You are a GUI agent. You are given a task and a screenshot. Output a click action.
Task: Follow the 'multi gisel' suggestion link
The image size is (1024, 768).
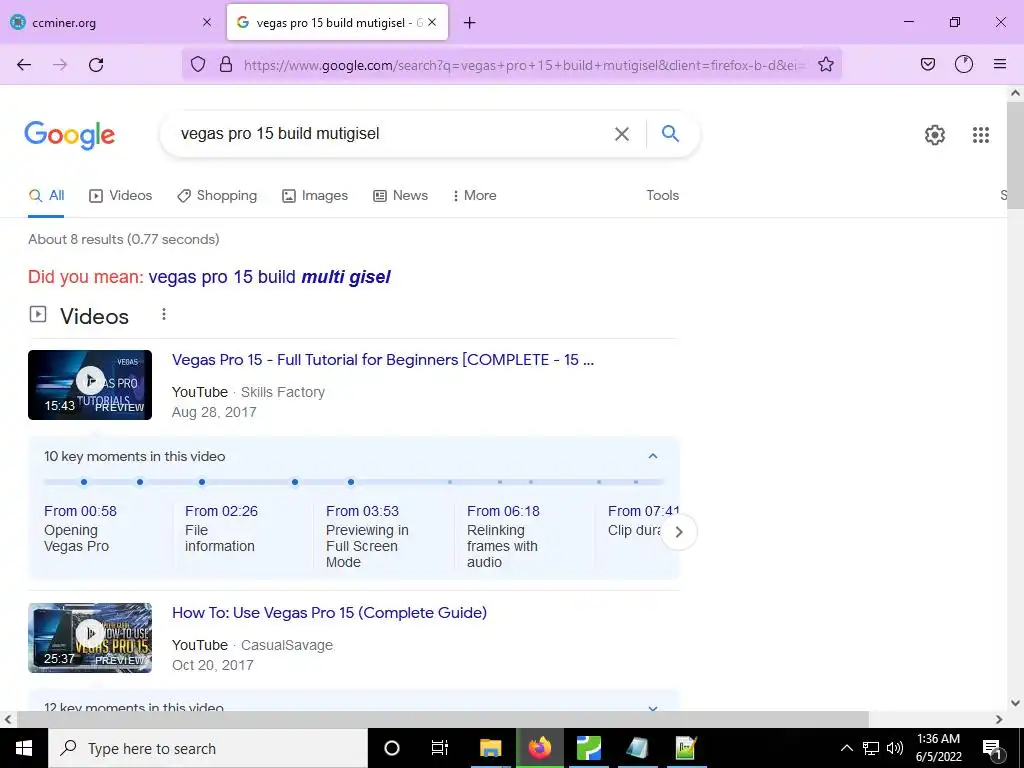270,277
